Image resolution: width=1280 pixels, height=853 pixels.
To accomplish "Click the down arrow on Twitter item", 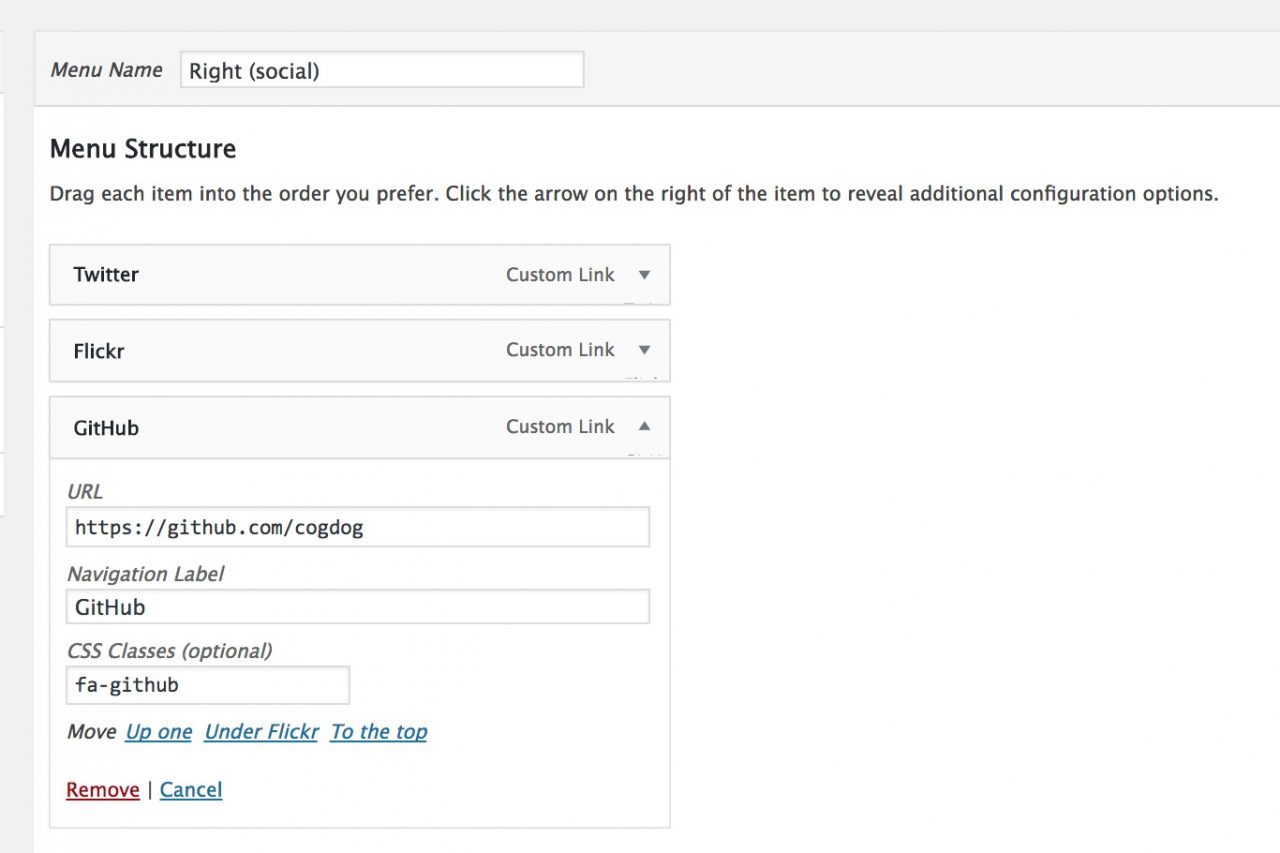I will pos(645,275).
